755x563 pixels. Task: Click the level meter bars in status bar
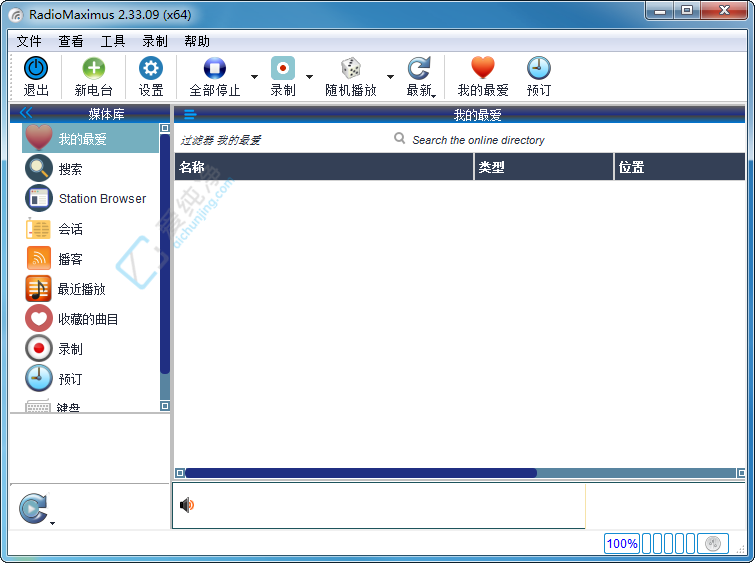click(x=668, y=544)
